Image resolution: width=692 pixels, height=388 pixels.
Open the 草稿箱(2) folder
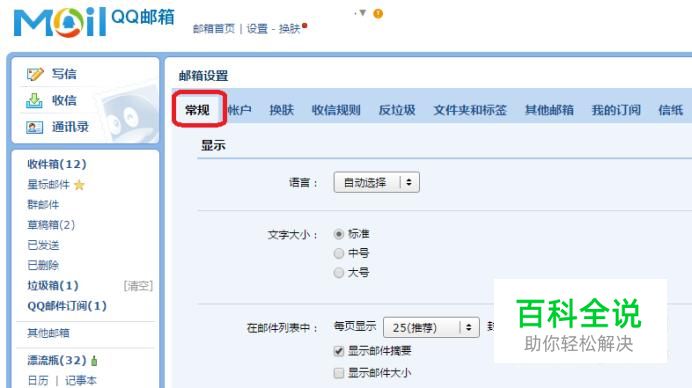(51, 225)
